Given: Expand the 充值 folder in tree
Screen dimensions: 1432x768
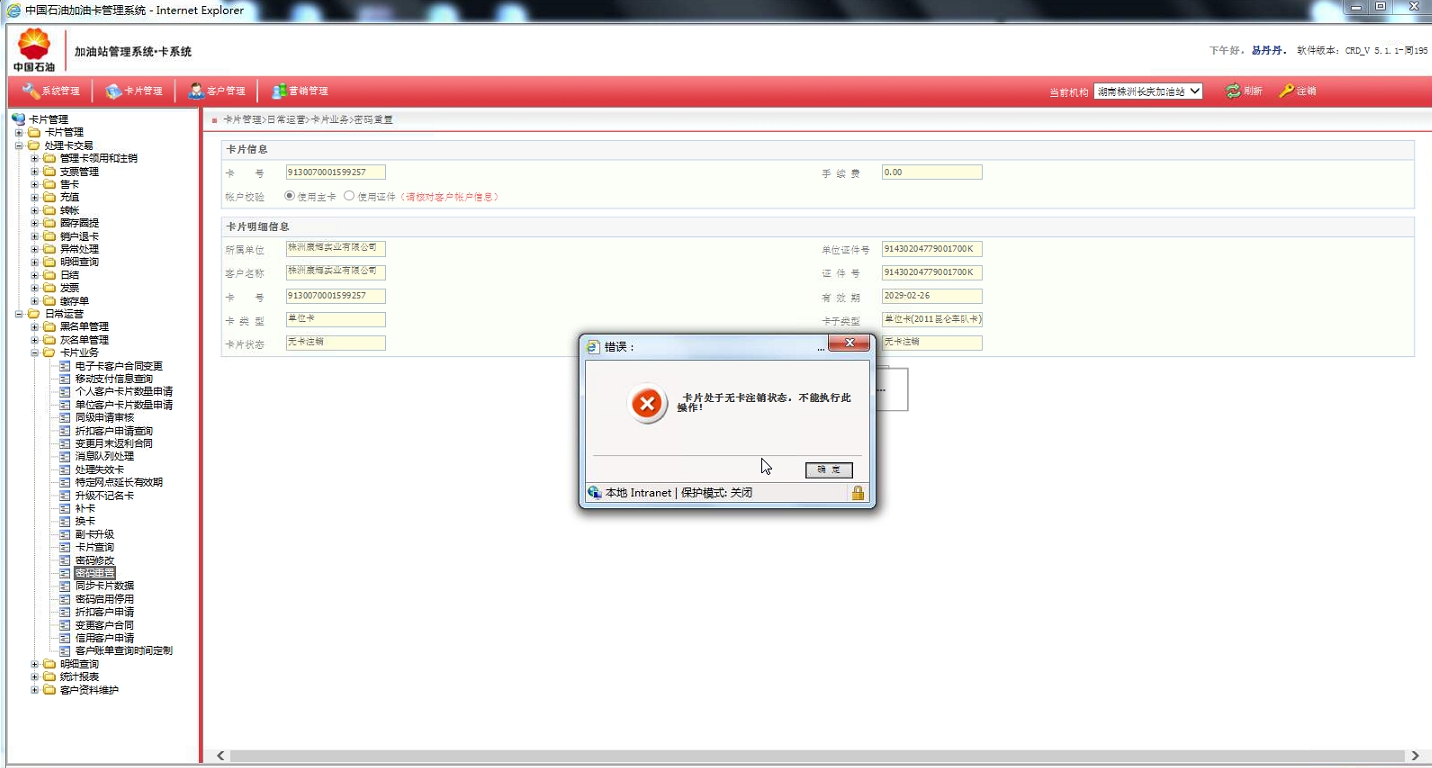Looking at the screenshot, I should [35, 198].
